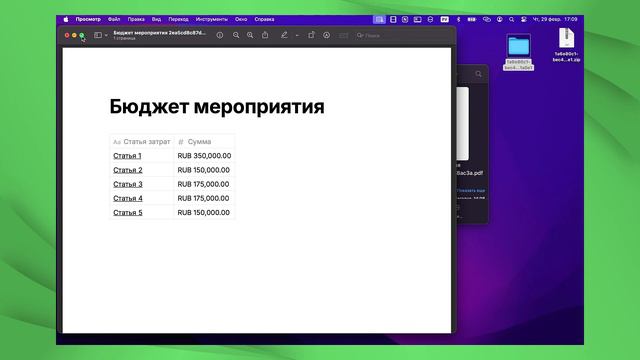Rotate the page with the rotate icon
Viewport: 640px width, 360px height.
311,35
